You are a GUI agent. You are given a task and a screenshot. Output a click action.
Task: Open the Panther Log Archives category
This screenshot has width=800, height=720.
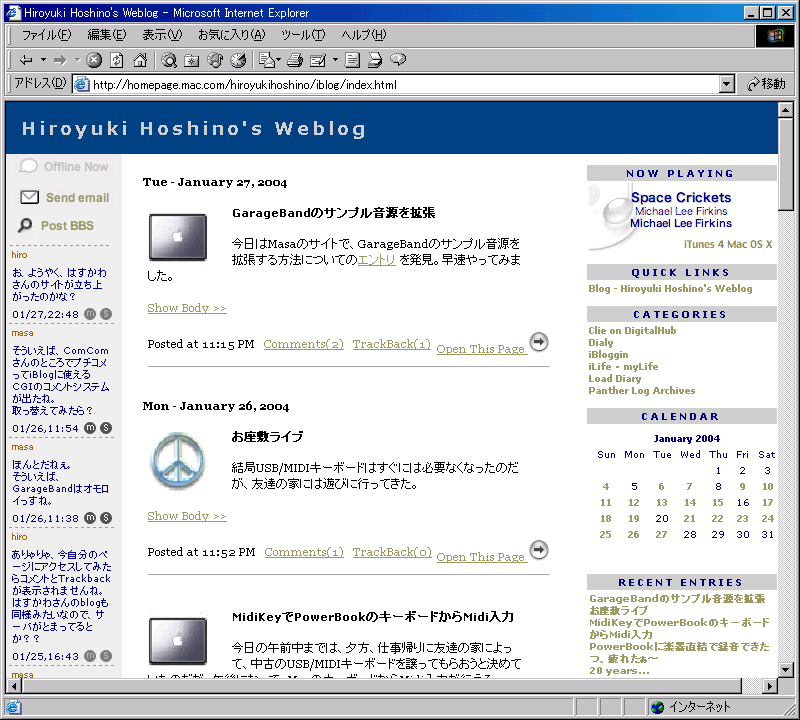[x=642, y=391]
